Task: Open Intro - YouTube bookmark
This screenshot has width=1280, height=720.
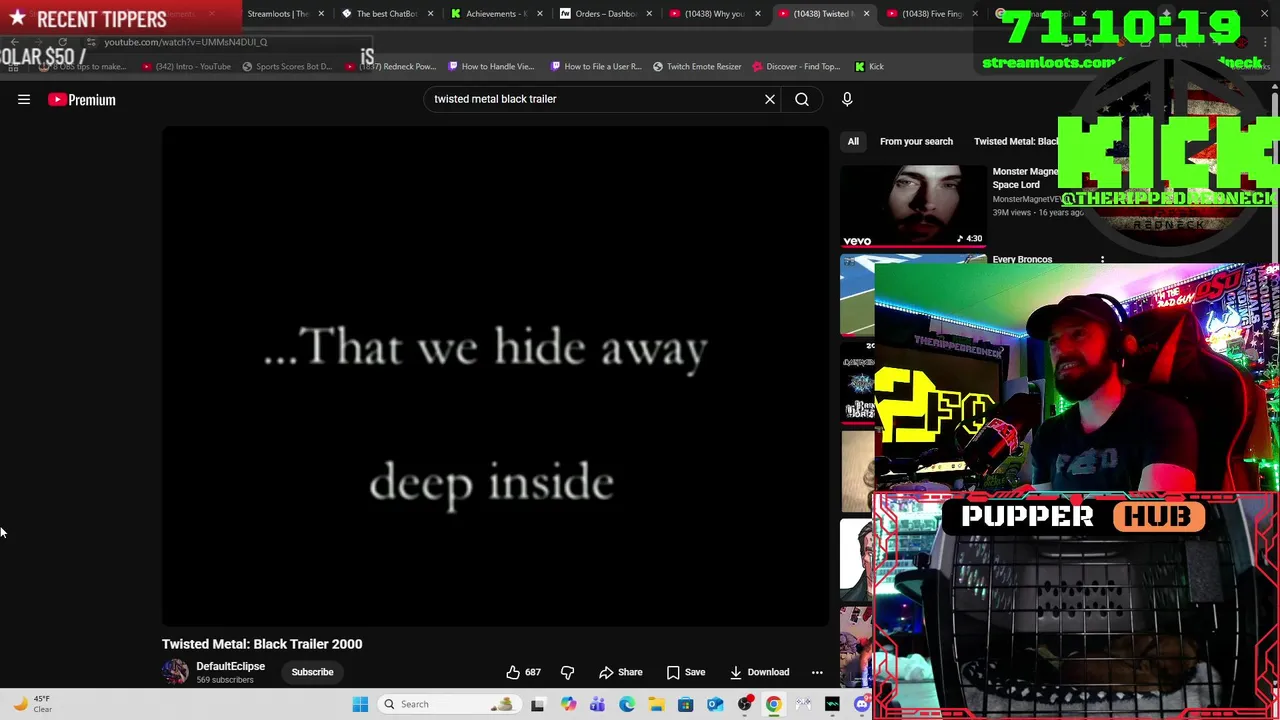Action: tap(187, 66)
